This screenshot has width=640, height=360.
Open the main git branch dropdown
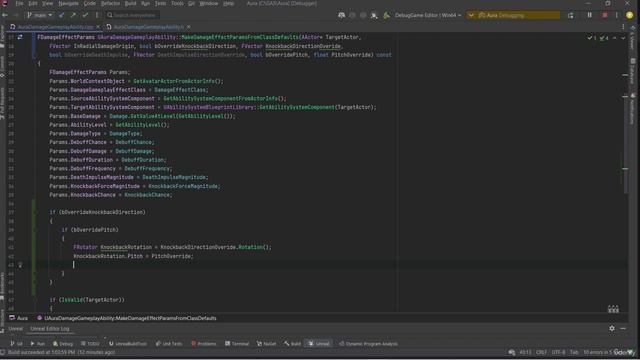click(x=40, y=15)
